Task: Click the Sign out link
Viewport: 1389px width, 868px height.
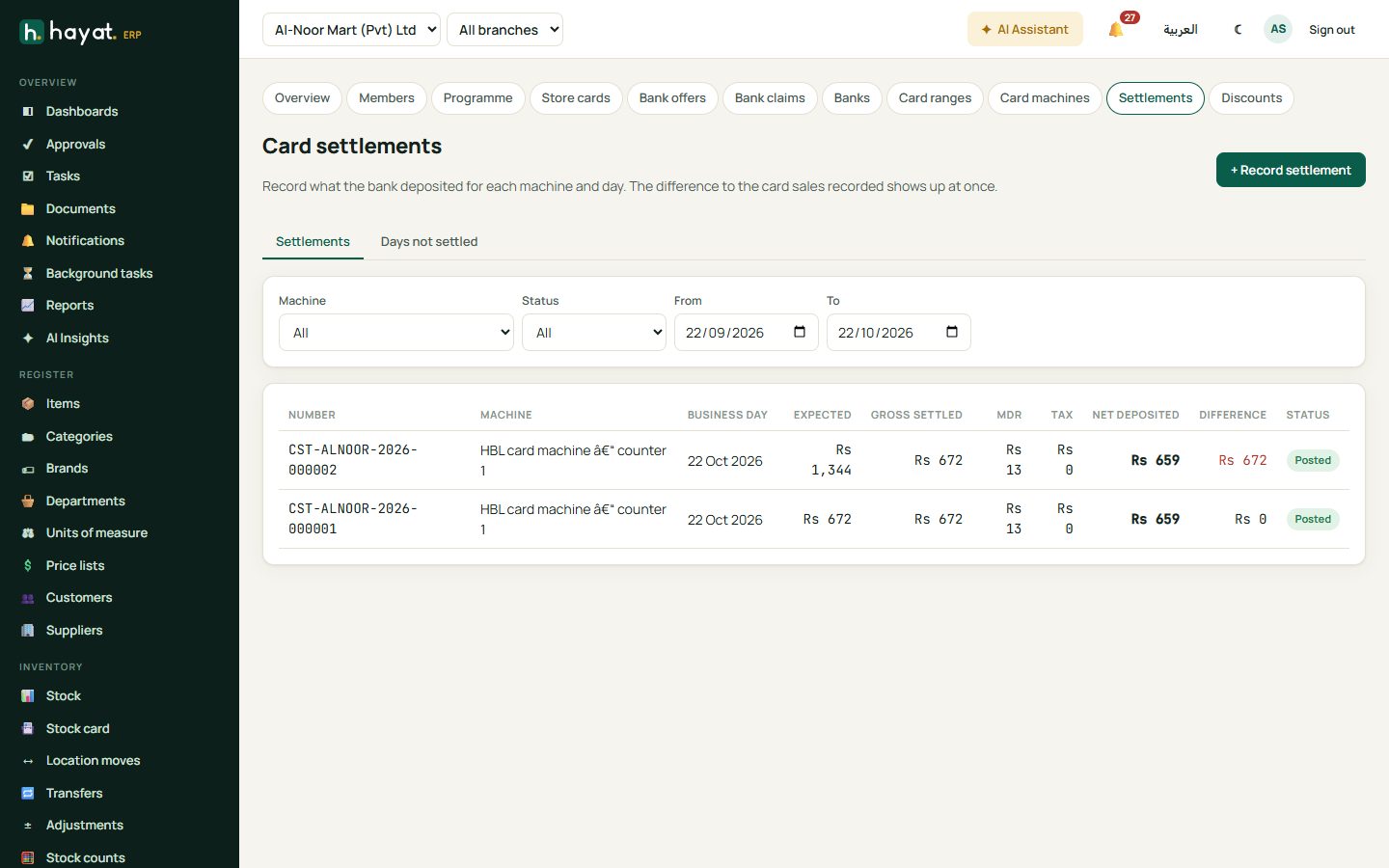Action: point(1331,30)
